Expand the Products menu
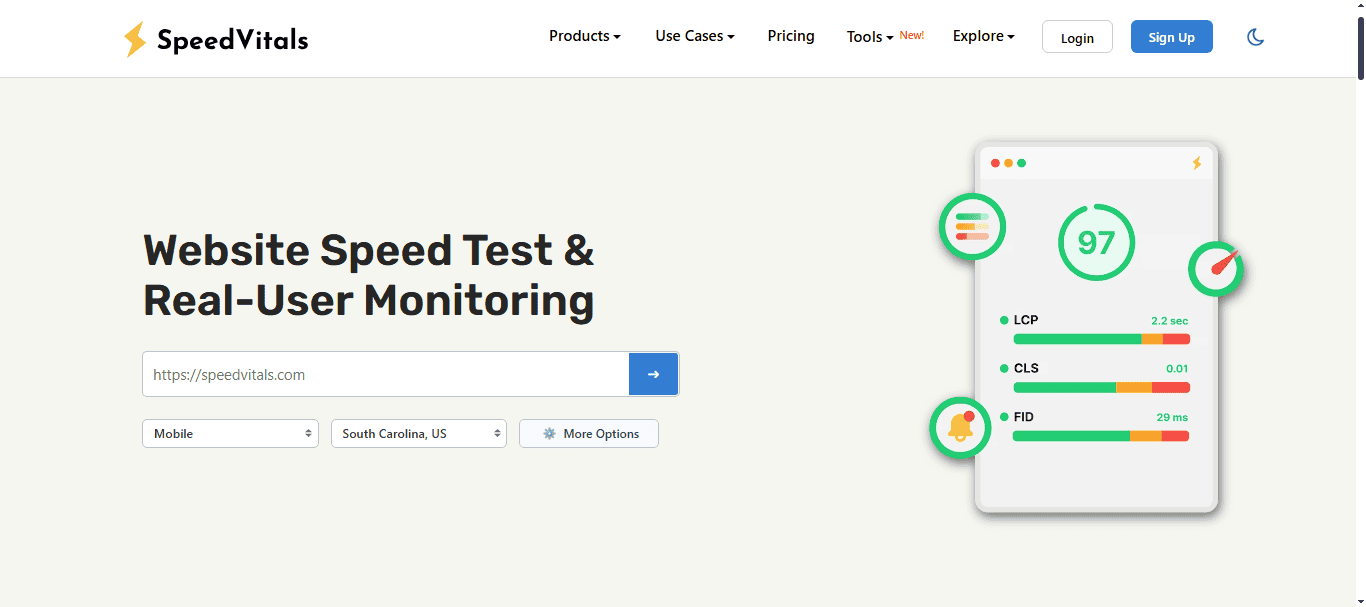The height and width of the screenshot is (607, 1366). click(x=584, y=36)
